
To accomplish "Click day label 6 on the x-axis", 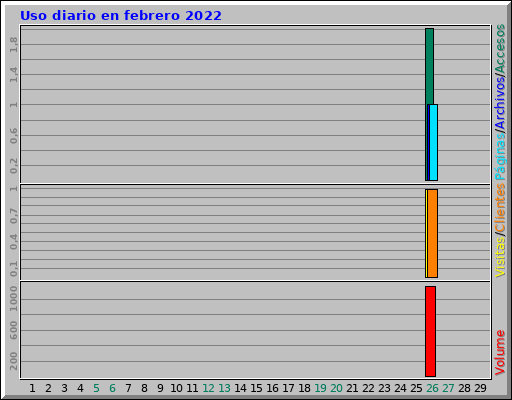I will (x=112, y=388).
